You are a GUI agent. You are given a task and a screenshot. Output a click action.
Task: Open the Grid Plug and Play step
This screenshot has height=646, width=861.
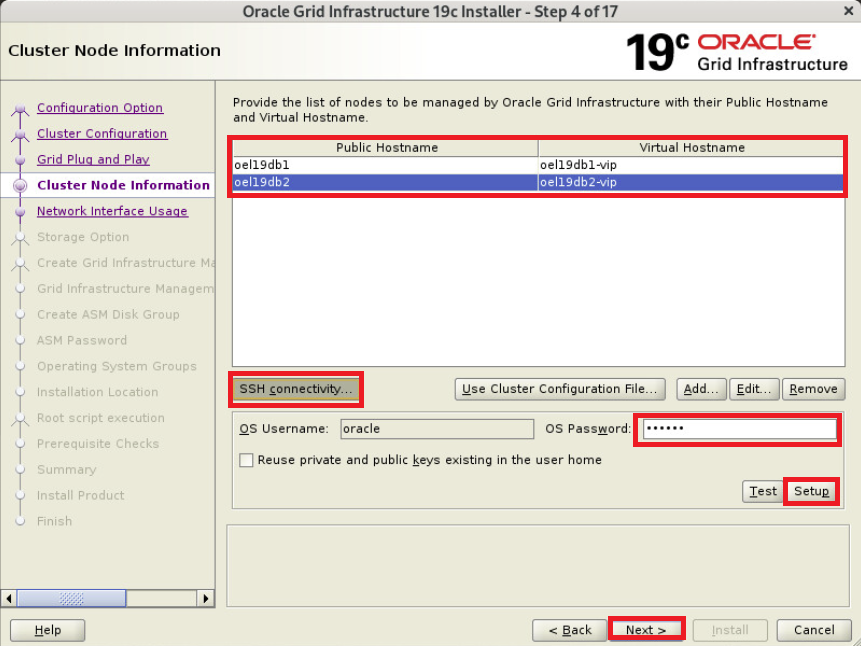click(x=93, y=159)
